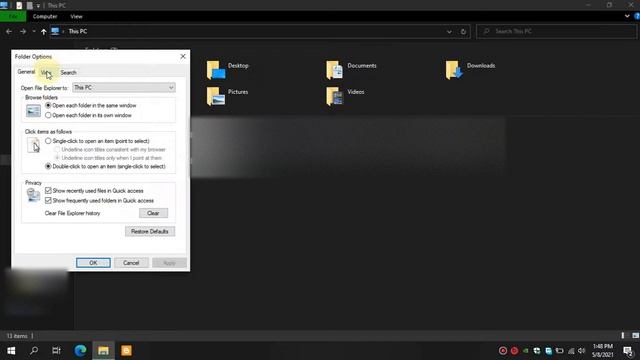Go back using the back arrow
The width and height of the screenshot is (640, 360).
coord(9,31)
